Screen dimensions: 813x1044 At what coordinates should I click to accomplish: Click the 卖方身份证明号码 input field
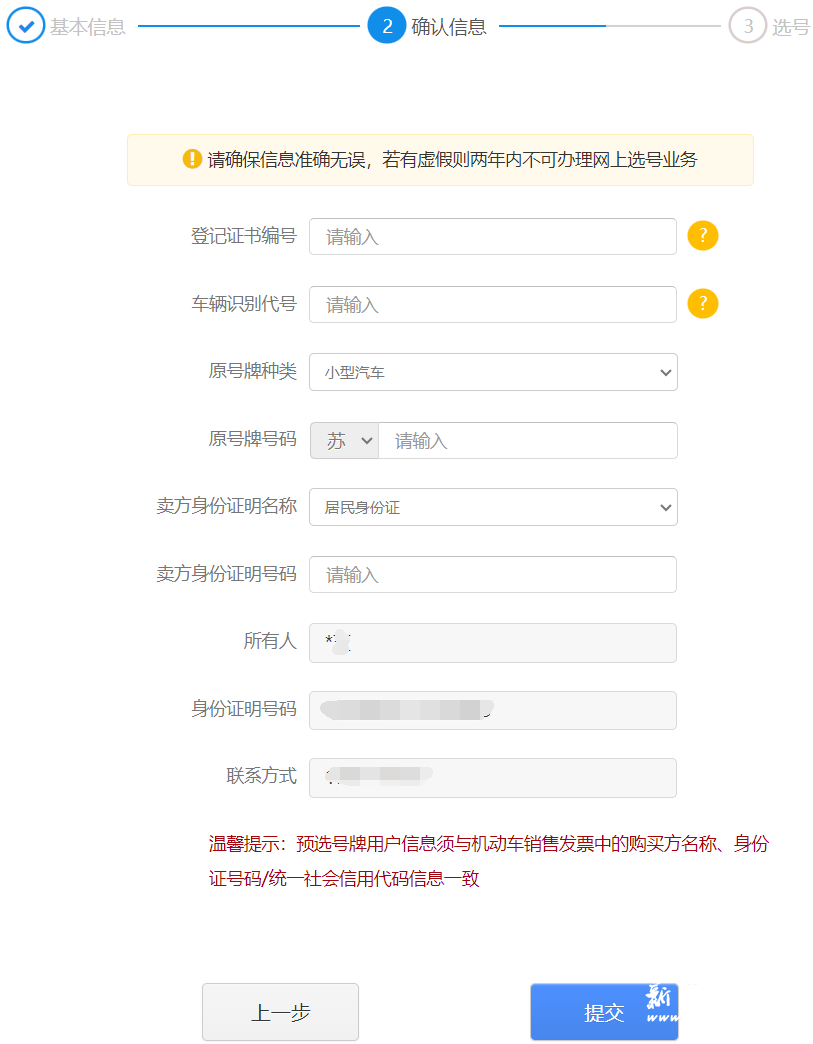tap(492, 574)
